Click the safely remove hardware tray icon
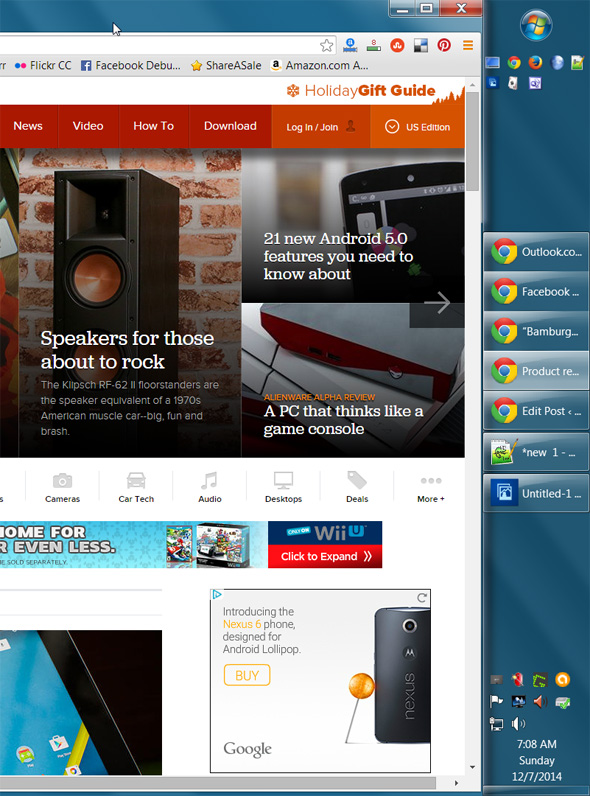Image resolution: width=590 pixels, height=796 pixels. [x=563, y=702]
